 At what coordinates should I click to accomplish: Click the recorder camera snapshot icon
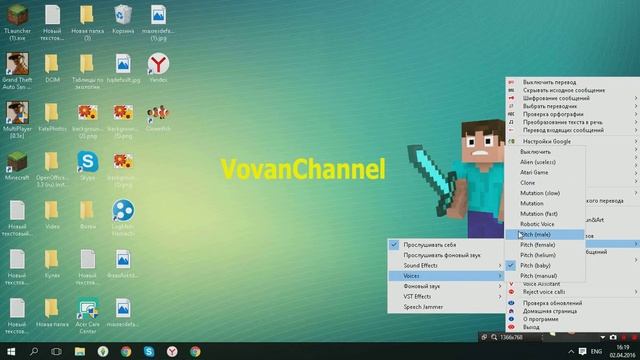click(613, 338)
